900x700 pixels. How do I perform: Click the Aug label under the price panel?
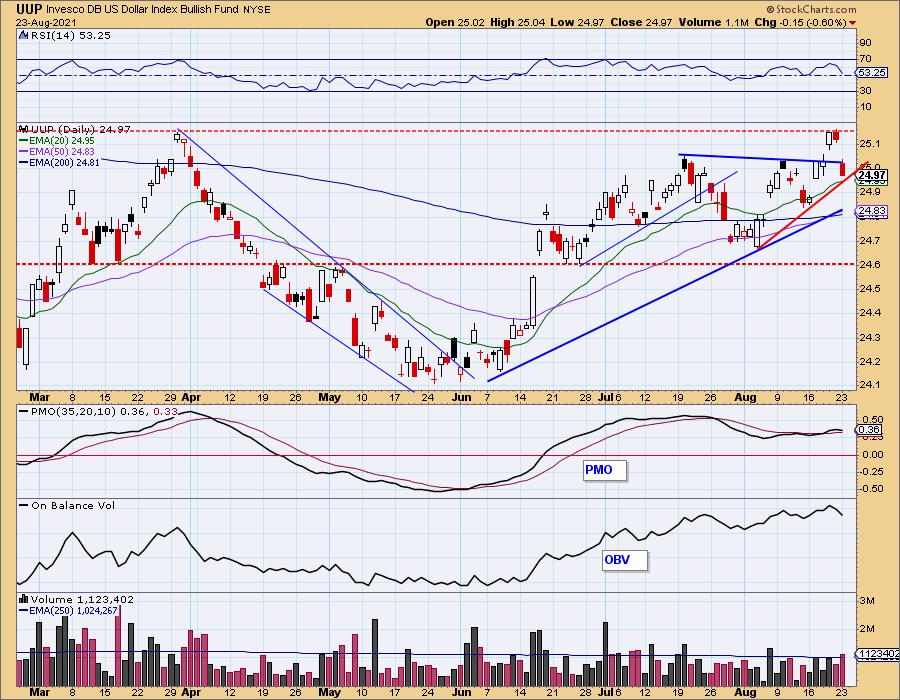(x=746, y=397)
